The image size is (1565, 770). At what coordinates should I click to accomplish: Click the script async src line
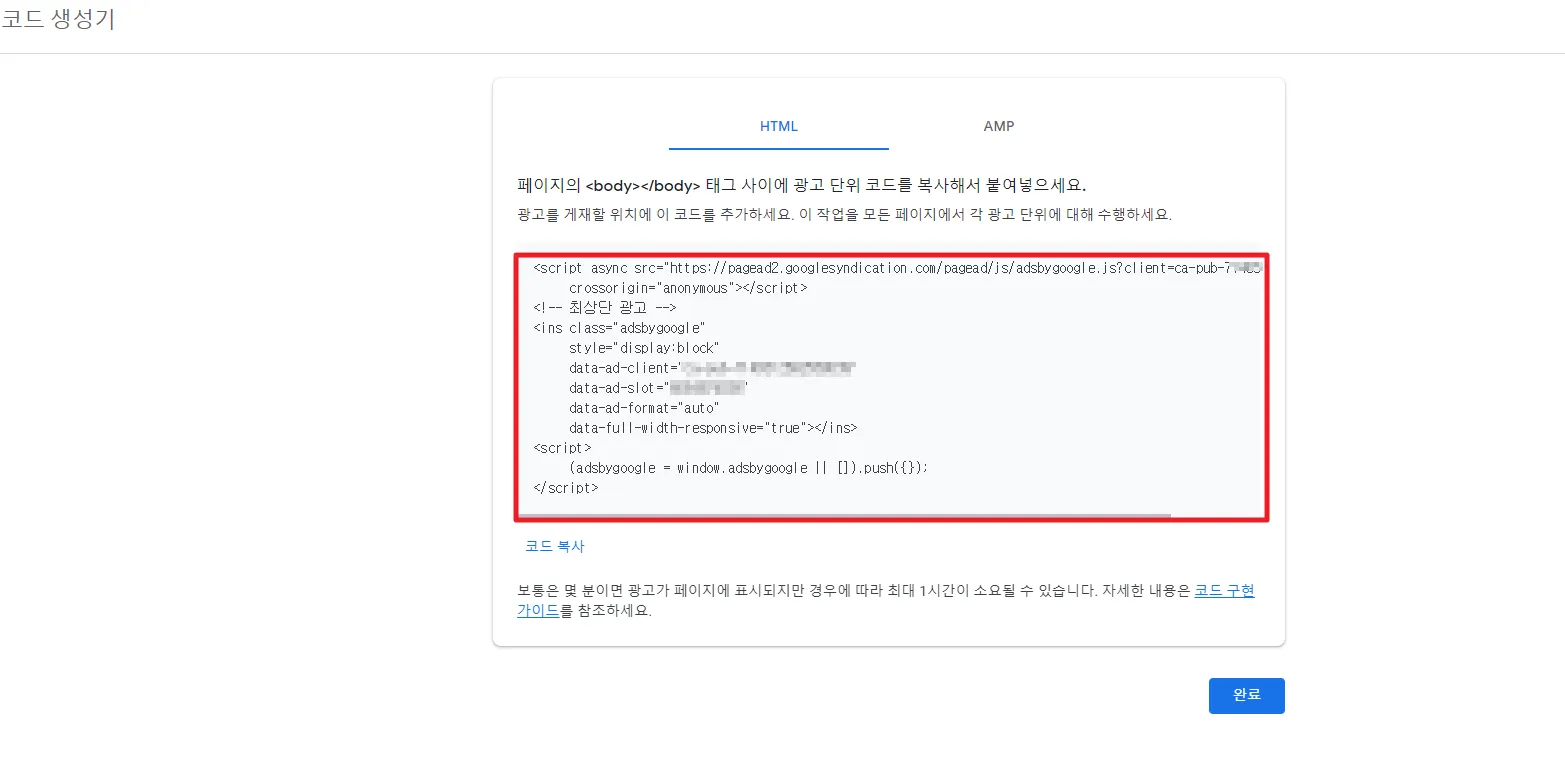click(897, 268)
